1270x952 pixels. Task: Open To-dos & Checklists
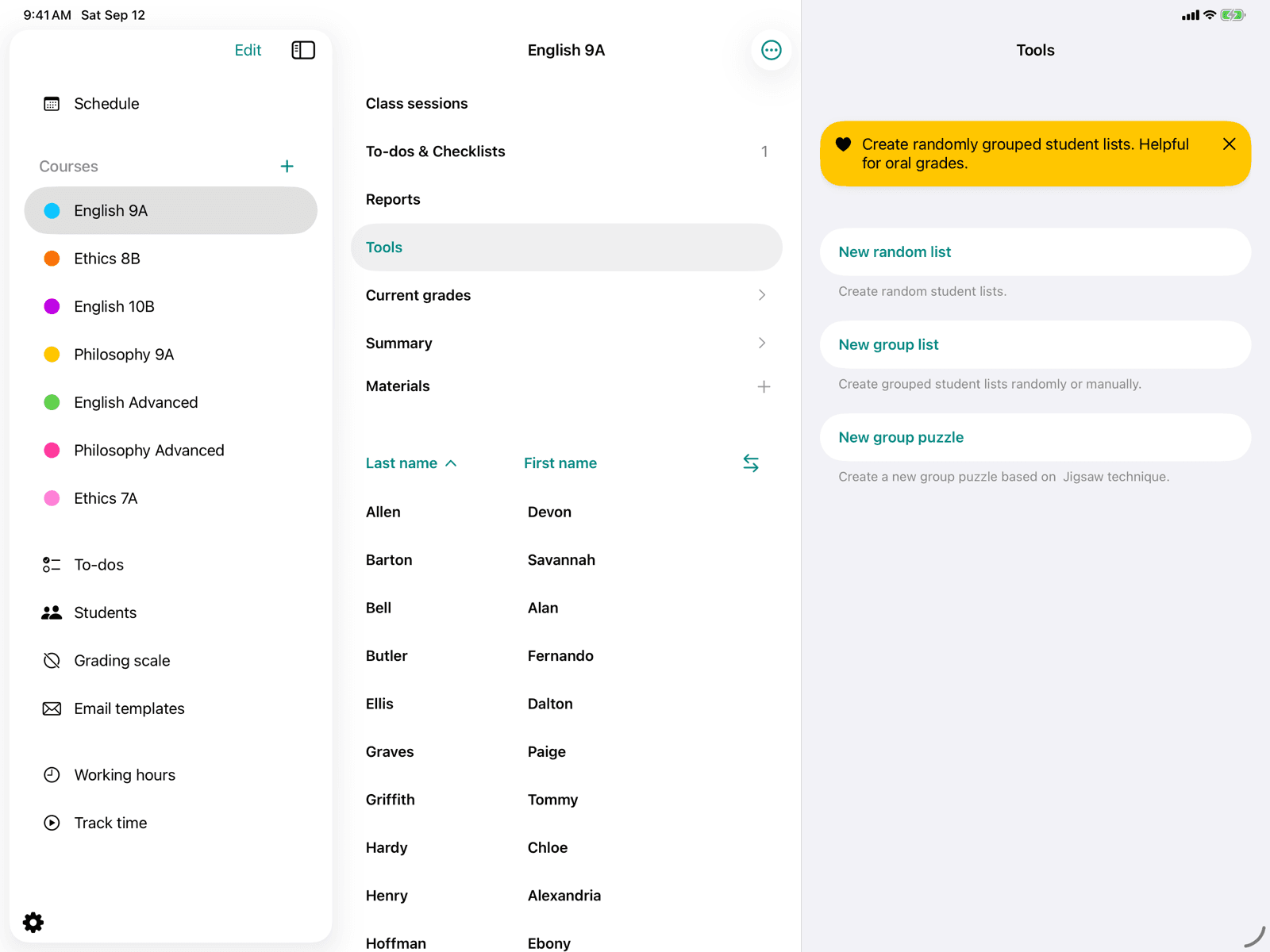[567, 152]
